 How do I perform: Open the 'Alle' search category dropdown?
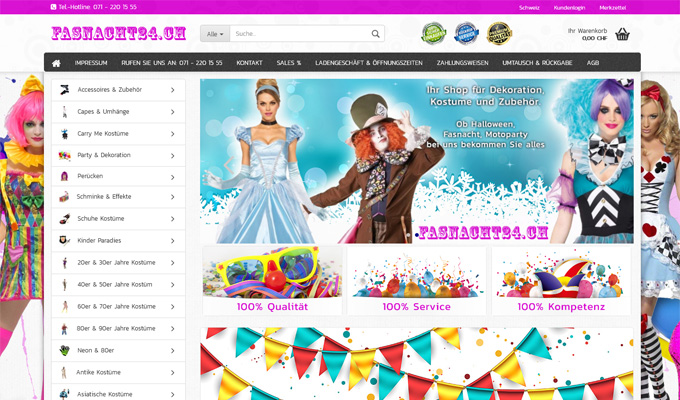[214, 34]
